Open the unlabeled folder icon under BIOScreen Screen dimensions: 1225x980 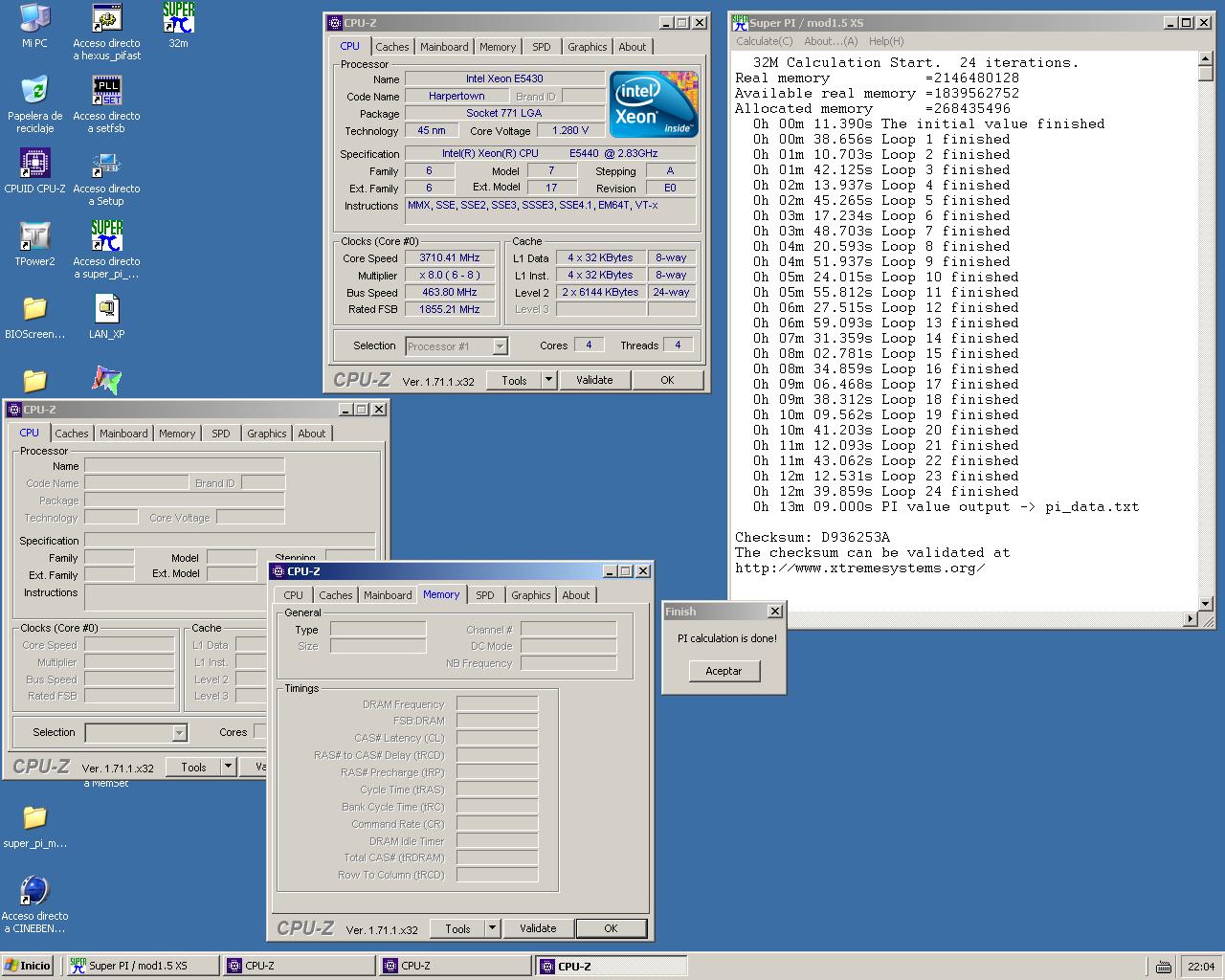coord(34,381)
